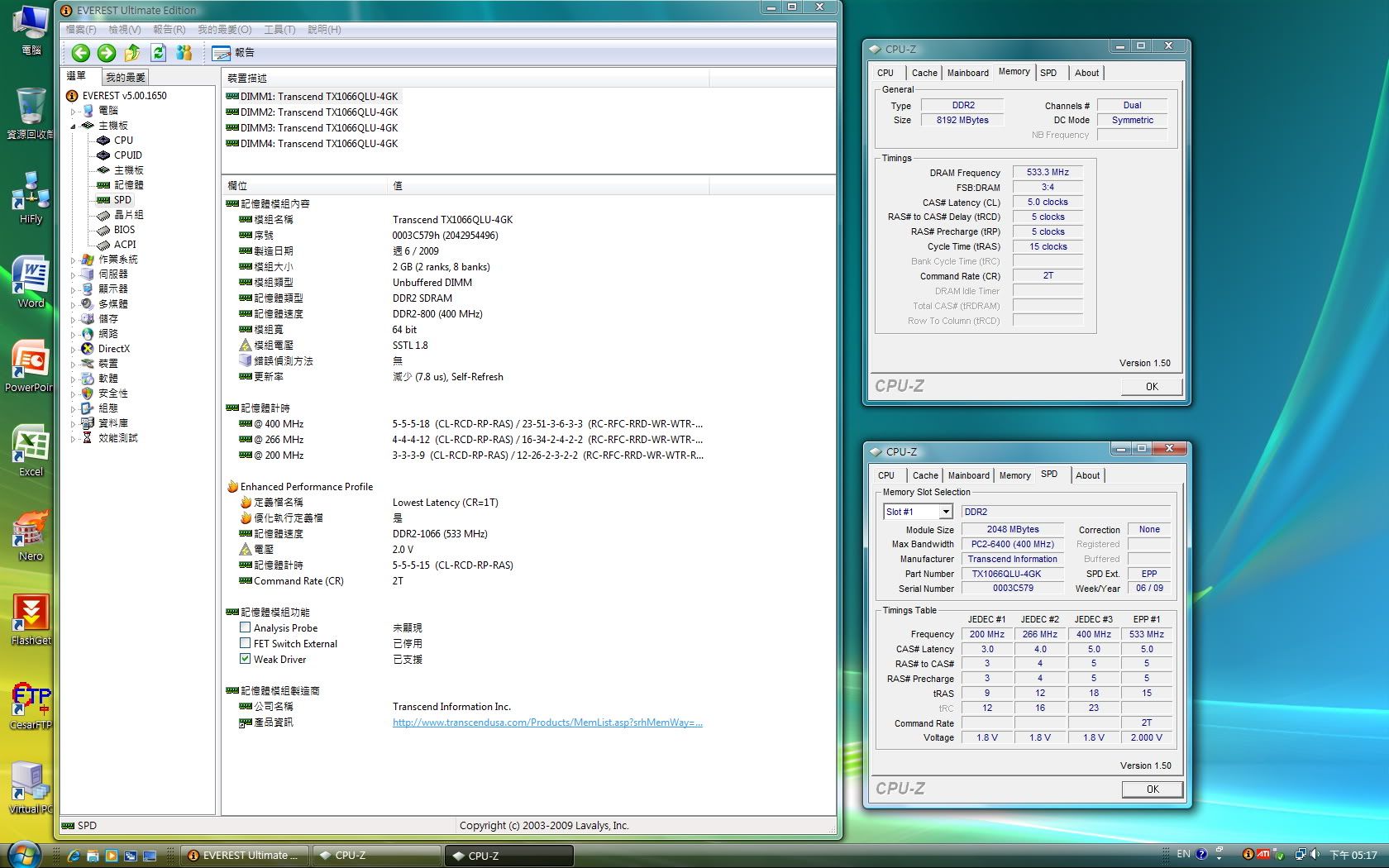Click the taskbar clock 下午 05:17
The image size is (1389, 868).
1353,855
